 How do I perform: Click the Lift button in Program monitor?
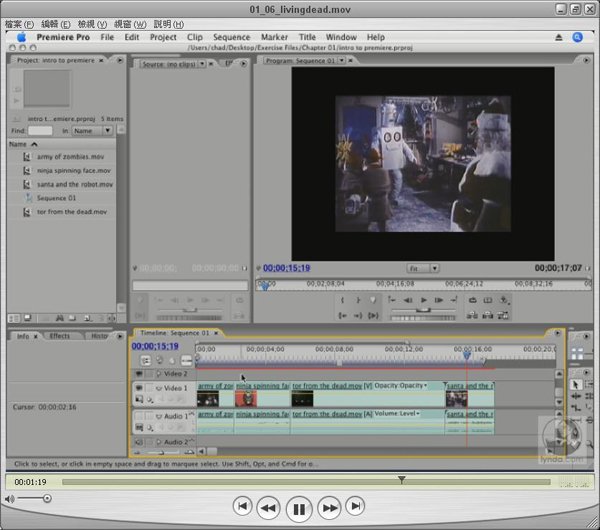[x=473, y=315]
